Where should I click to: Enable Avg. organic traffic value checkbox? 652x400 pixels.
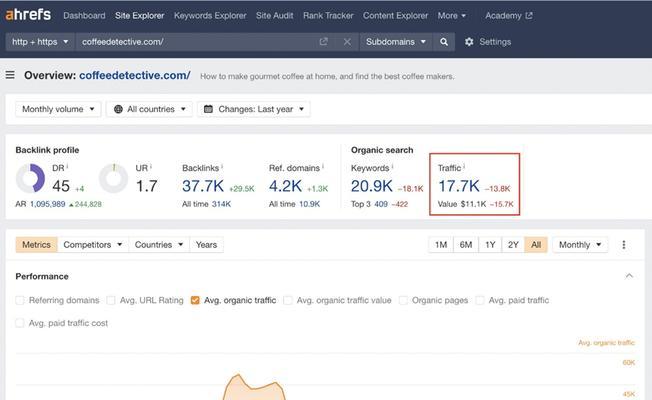pyautogui.click(x=288, y=300)
